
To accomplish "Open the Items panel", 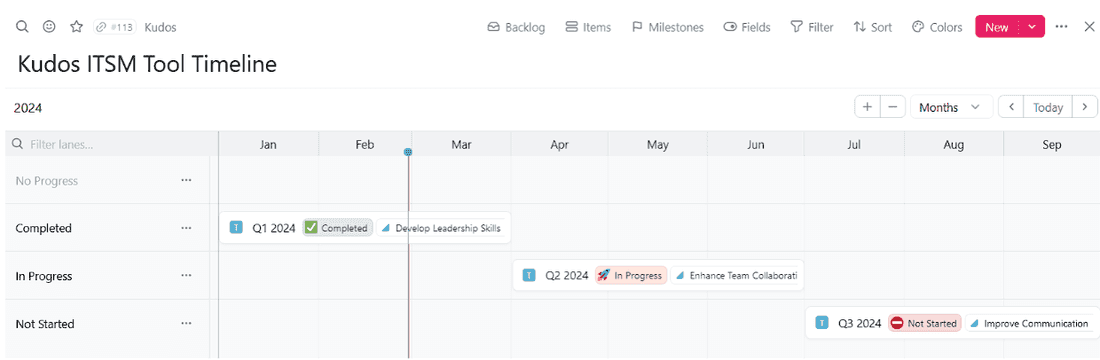I will coord(588,27).
